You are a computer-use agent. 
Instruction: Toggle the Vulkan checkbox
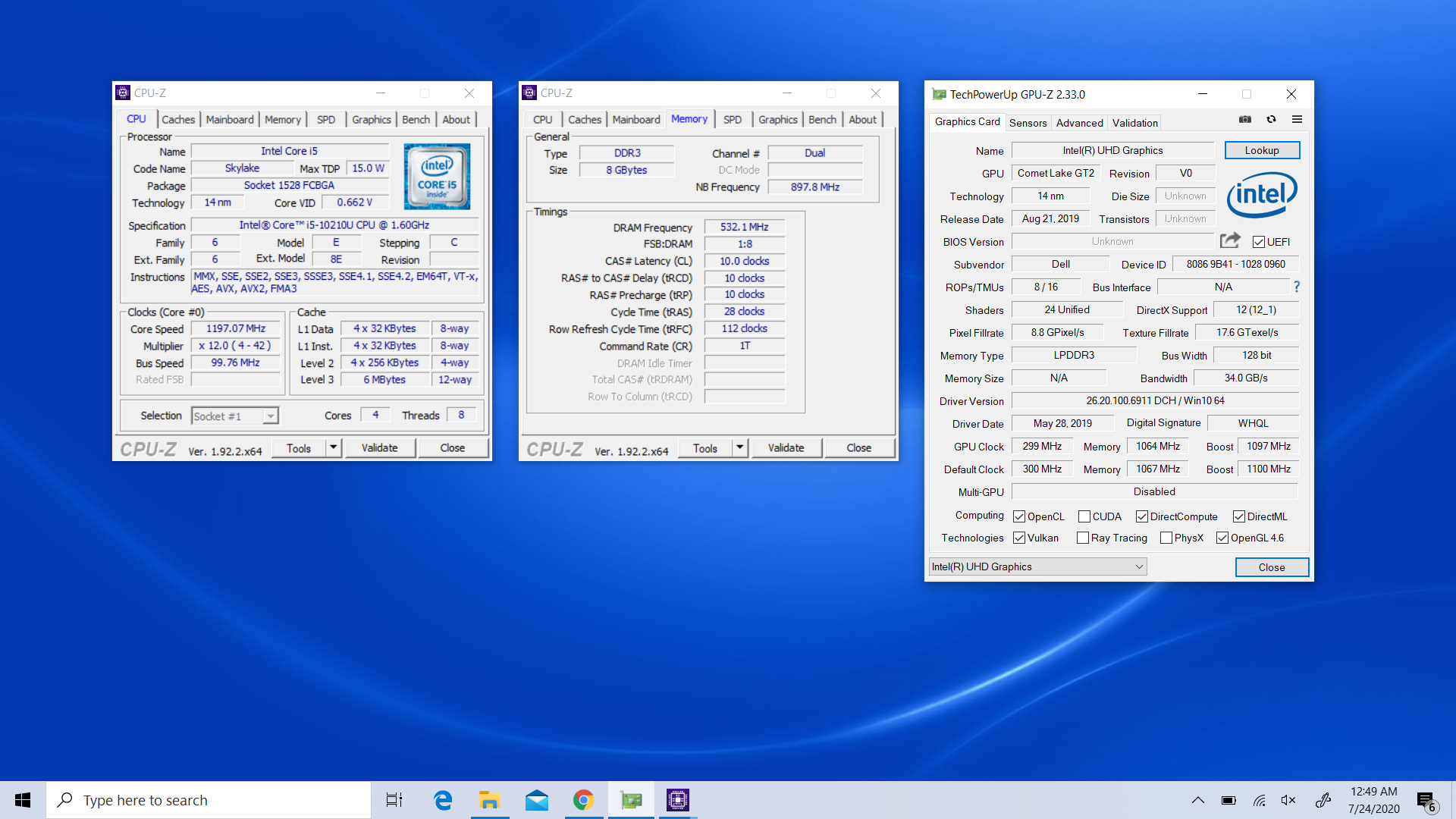(1019, 538)
